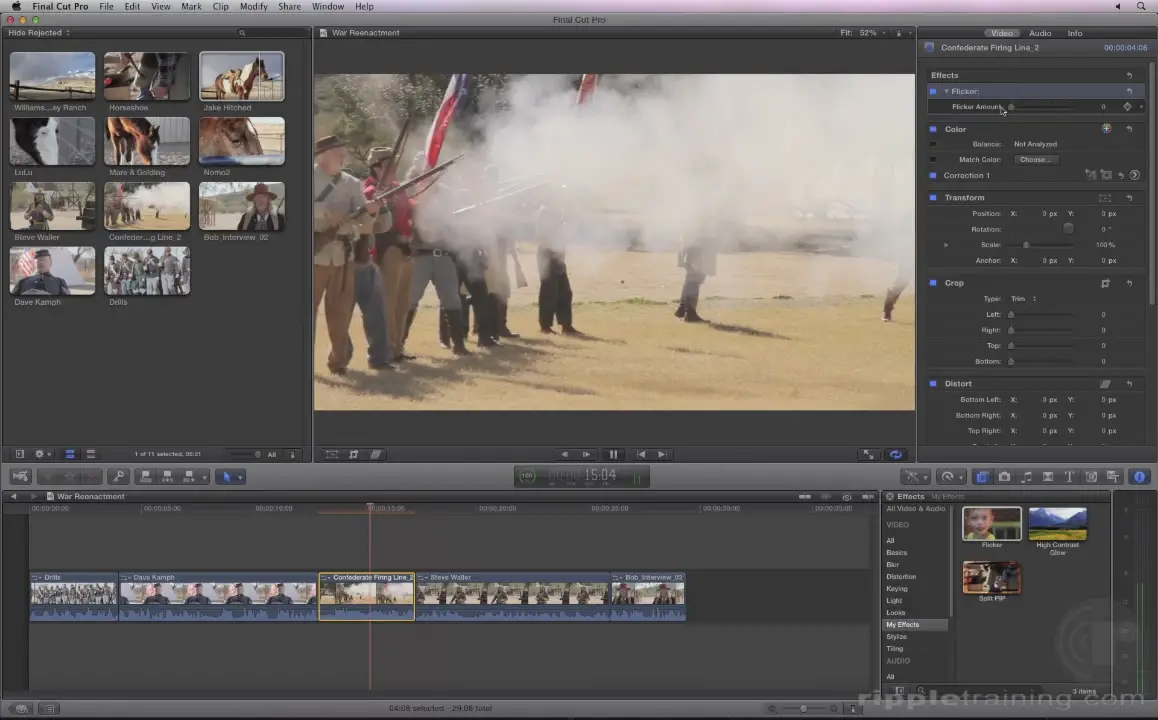Close the Effects browser panel
Image resolution: width=1158 pixels, height=720 pixels.
pos(890,497)
